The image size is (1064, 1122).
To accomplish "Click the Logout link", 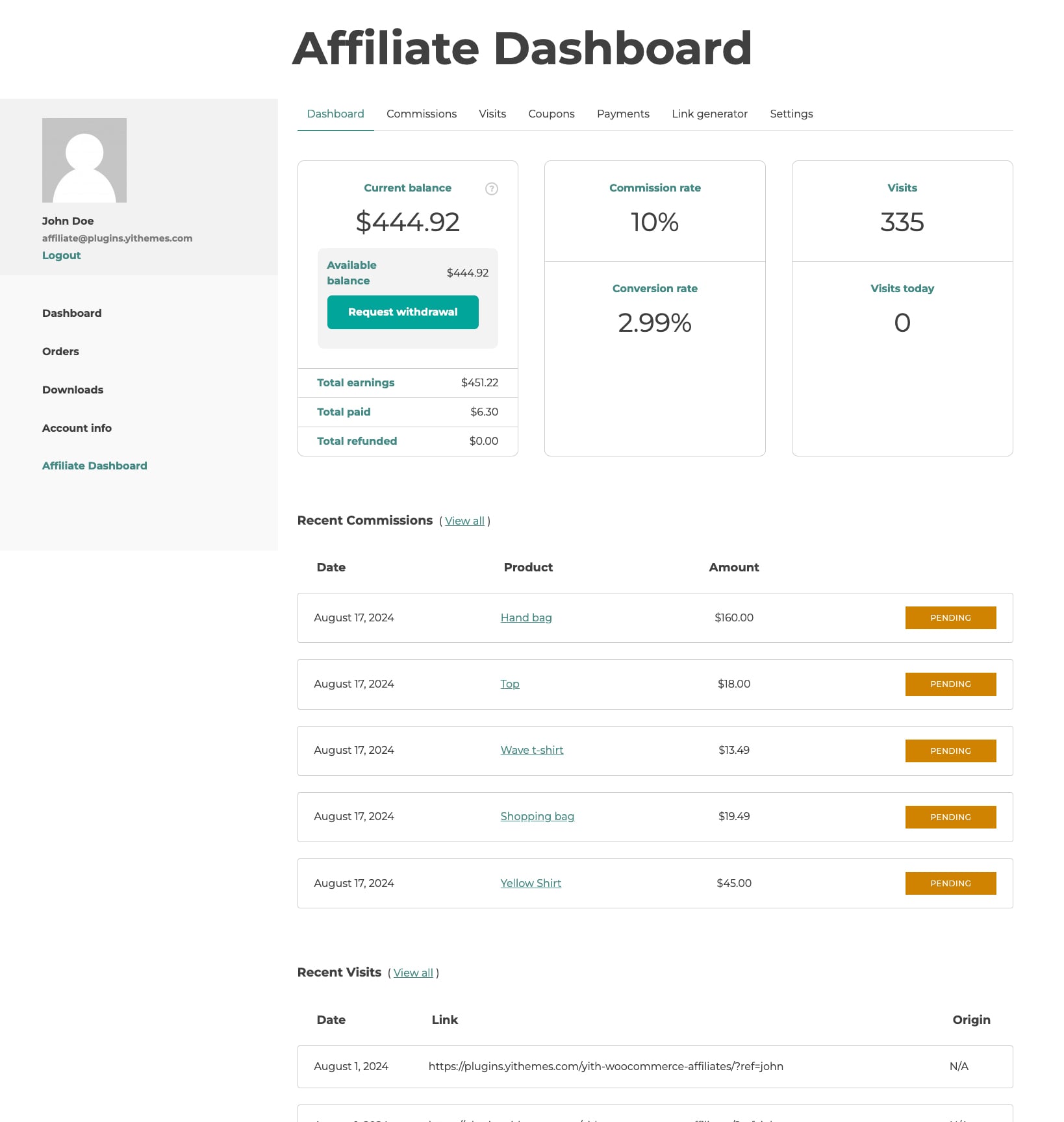I will click(61, 255).
